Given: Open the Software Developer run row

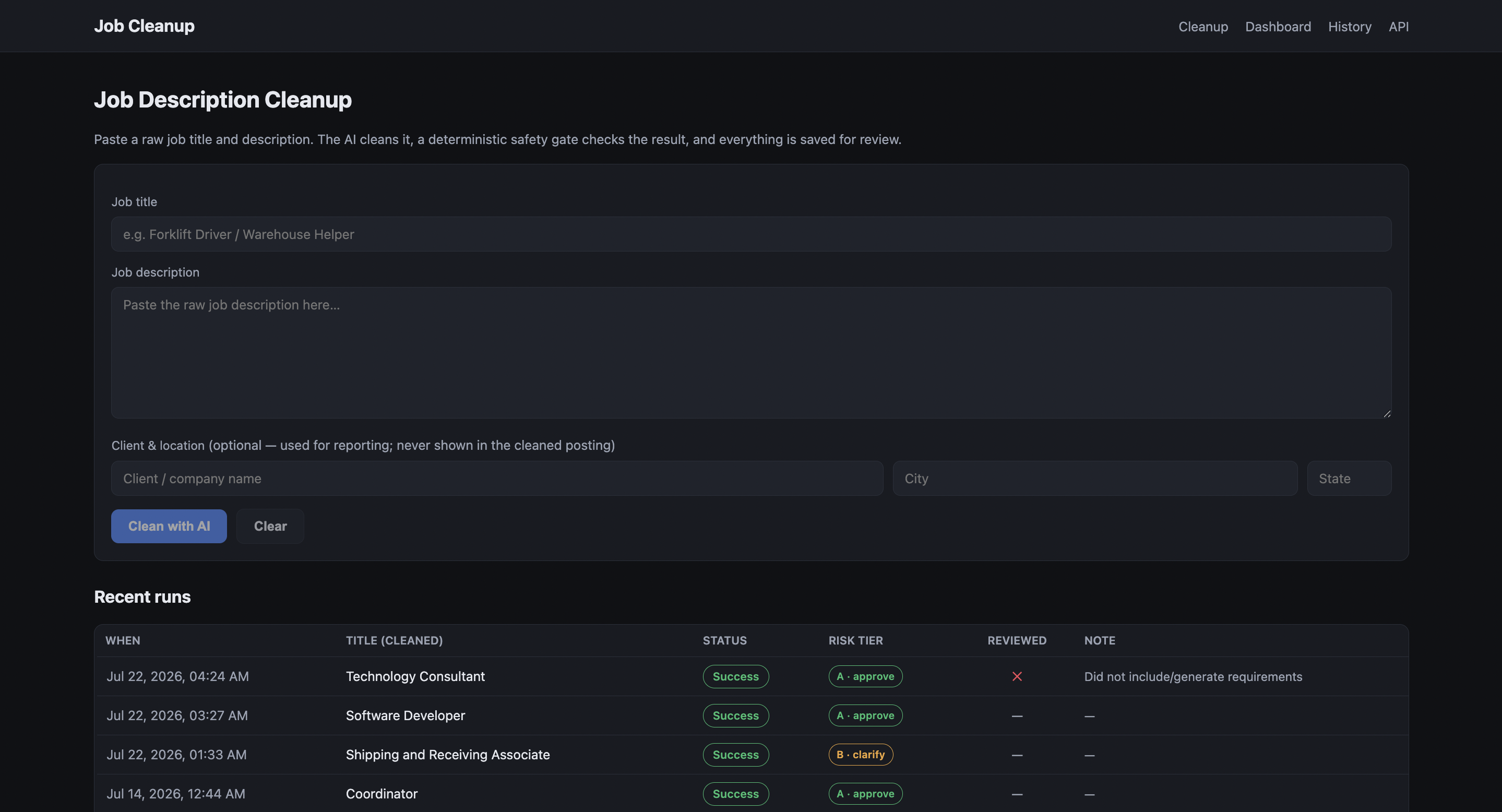Looking at the screenshot, I should (751, 716).
